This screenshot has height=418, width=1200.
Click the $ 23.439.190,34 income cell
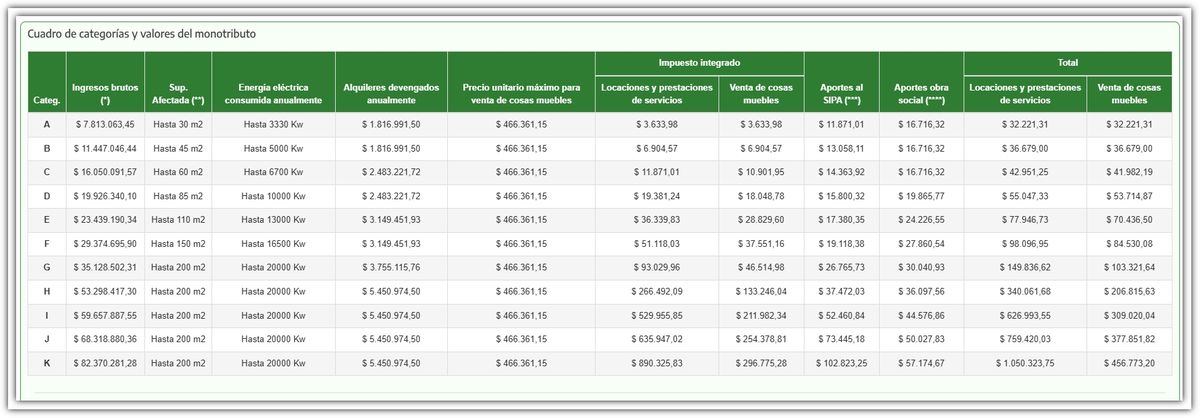point(105,220)
